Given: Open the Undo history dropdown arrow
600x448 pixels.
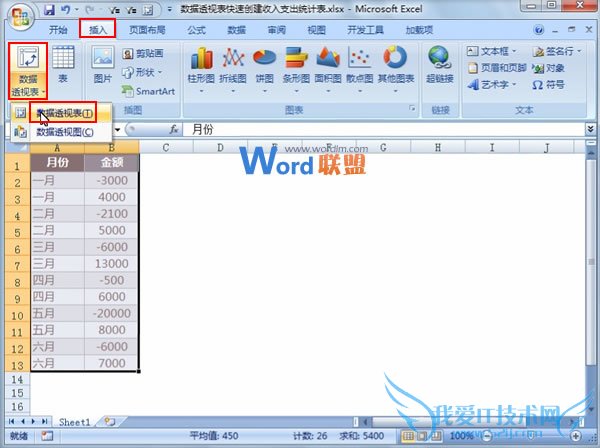Looking at the screenshot, I should (x=76, y=10).
